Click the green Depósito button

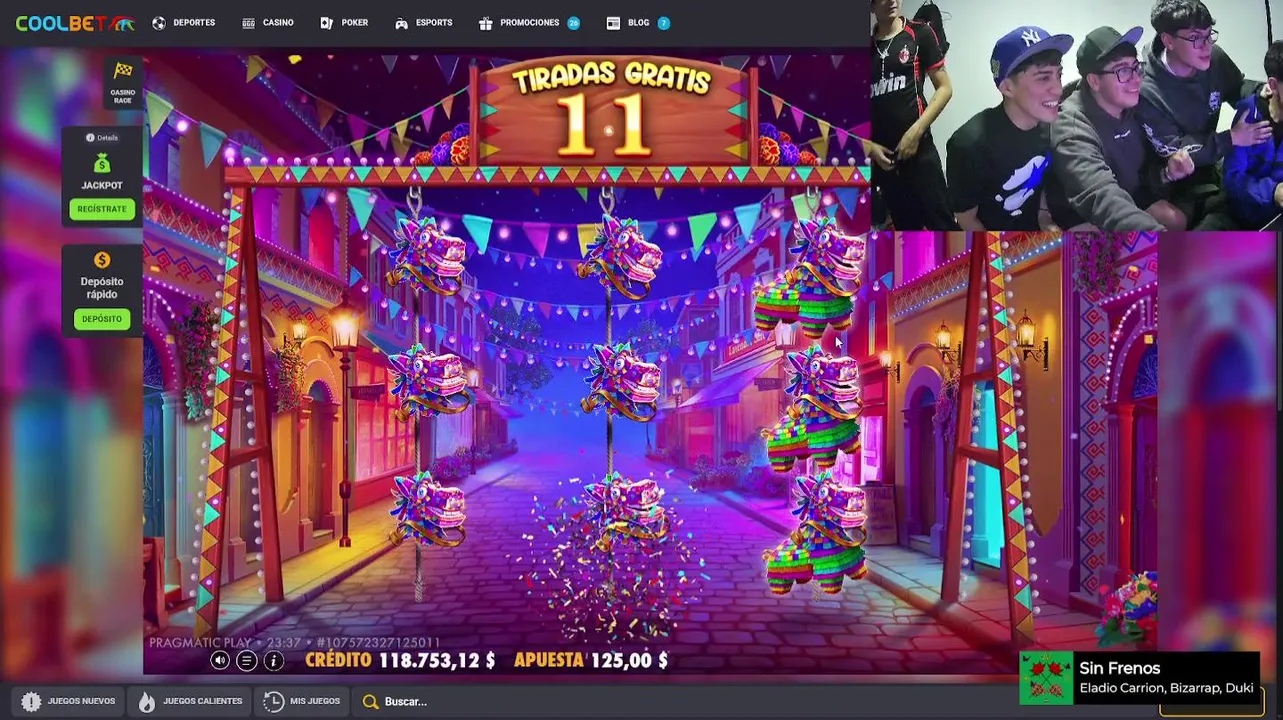[x=102, y=319]
